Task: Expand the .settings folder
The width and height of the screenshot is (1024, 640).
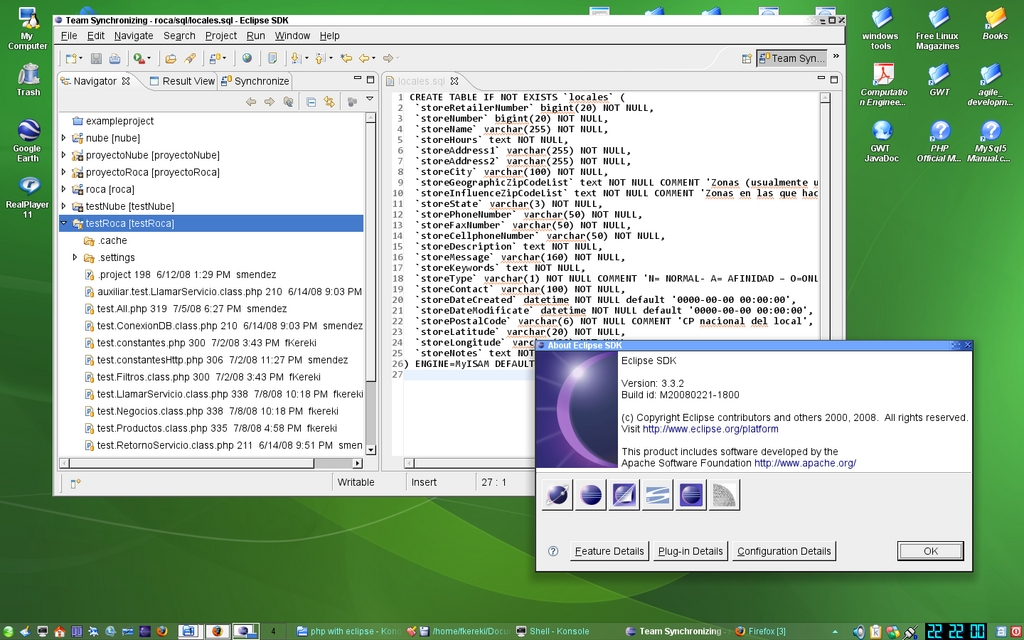Action: [x=75, y=257]
